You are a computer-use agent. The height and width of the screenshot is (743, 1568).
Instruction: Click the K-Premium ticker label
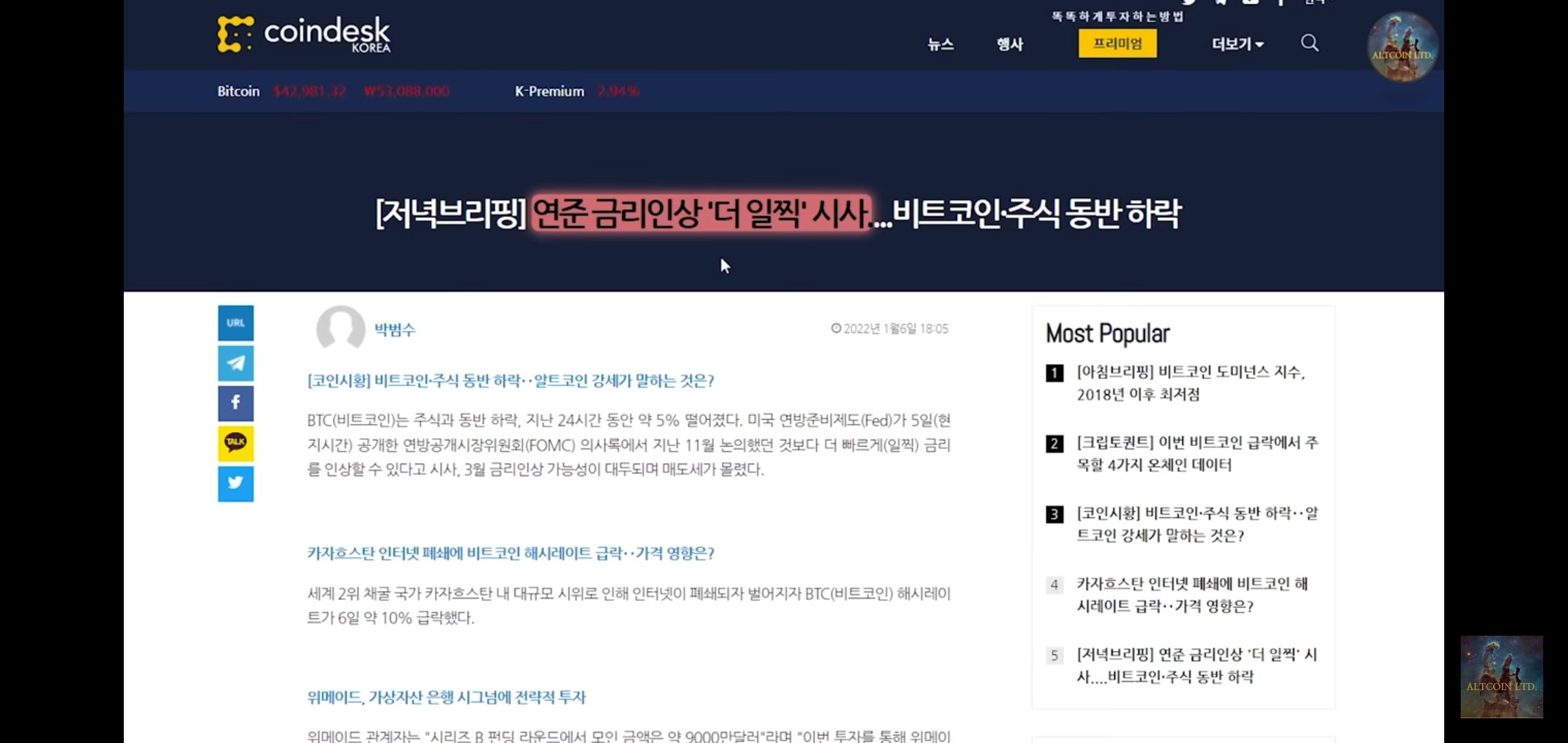point(549,91)
